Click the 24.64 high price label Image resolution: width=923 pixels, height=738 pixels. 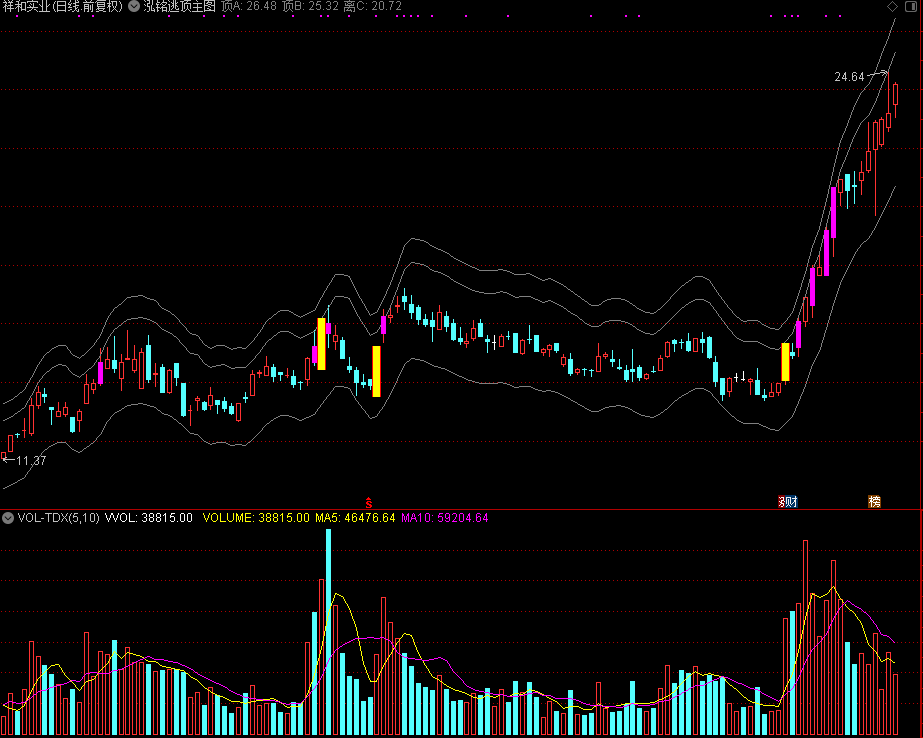[849, 77]
